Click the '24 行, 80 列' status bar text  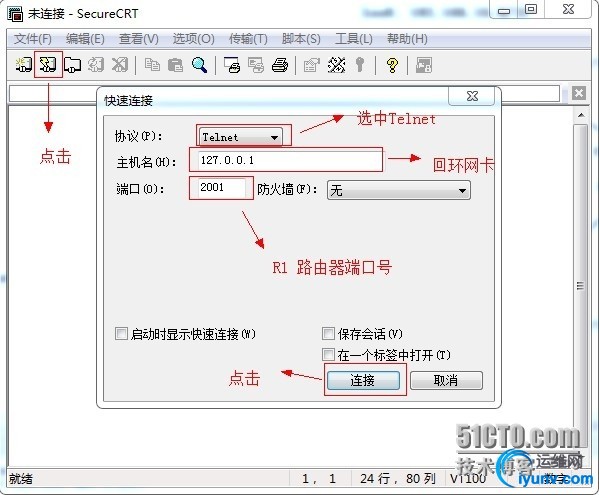(398, 478)
